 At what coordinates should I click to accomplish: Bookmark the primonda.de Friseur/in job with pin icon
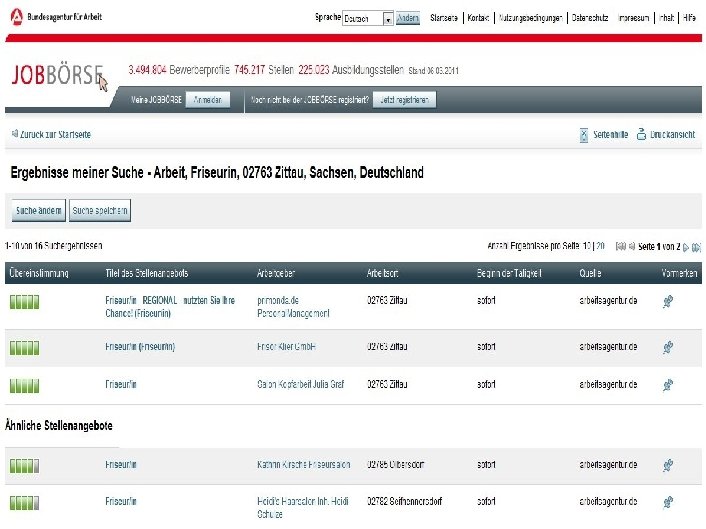[668, 301]
